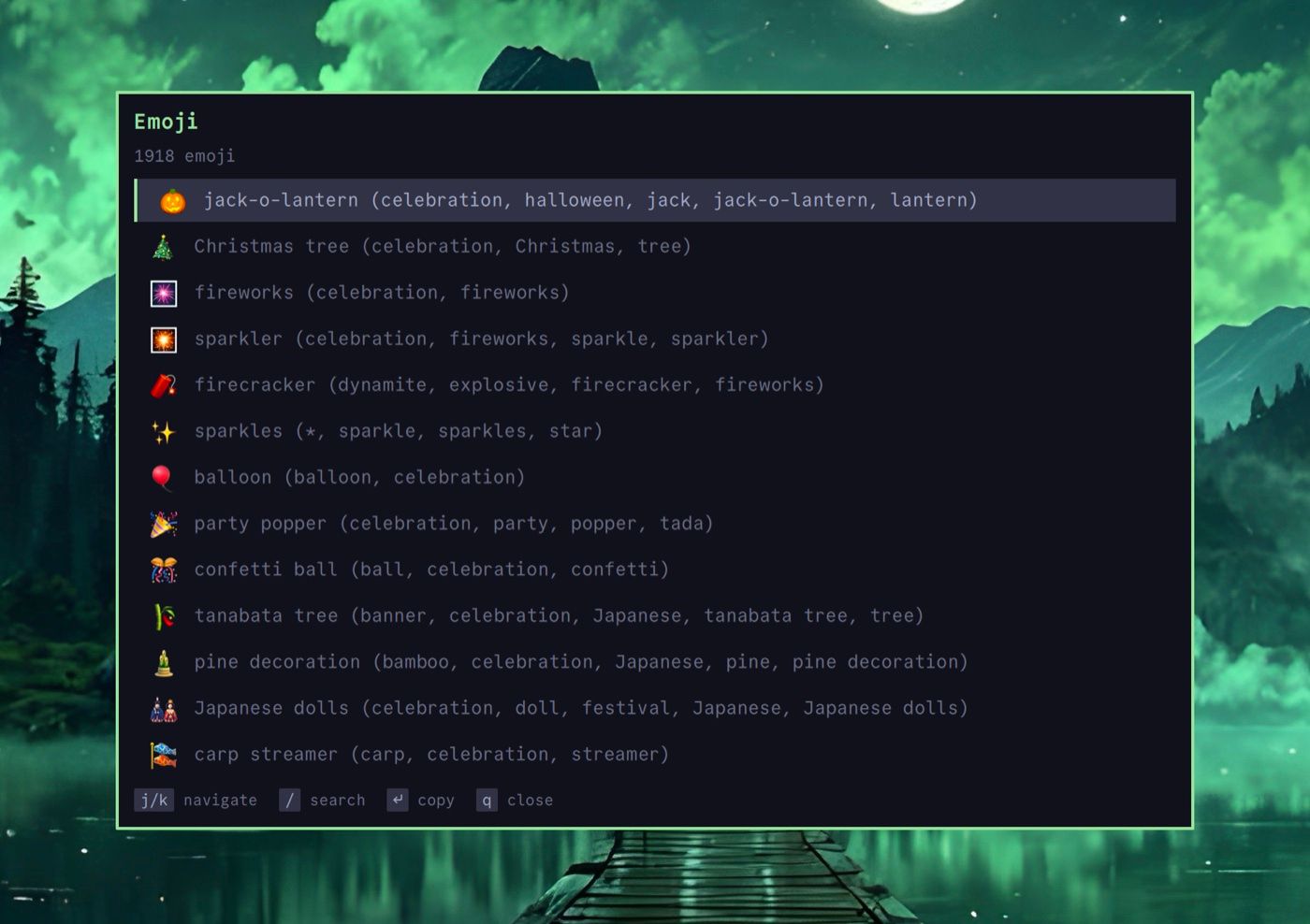The width and height of the screenshot is (1310, 924).
Task: Click the purple fireworks emoji icon
Action: [164, 294]
